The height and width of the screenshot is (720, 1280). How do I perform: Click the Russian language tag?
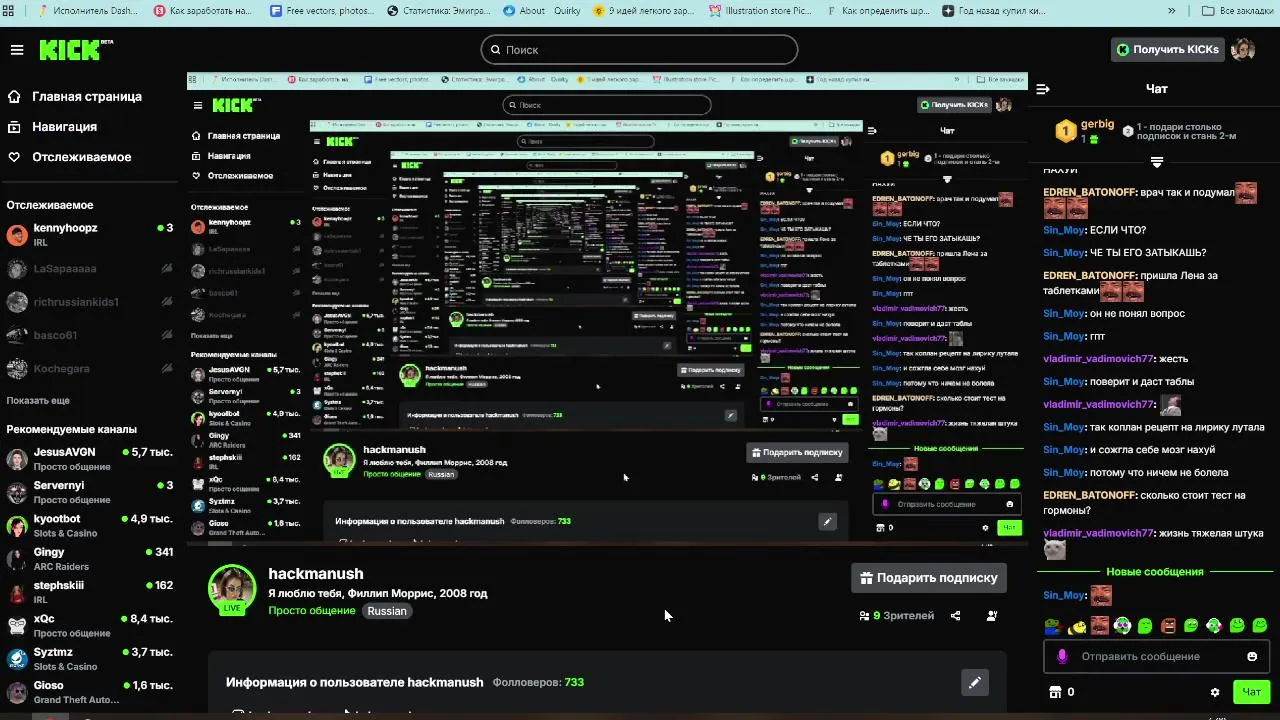[387, 610]
